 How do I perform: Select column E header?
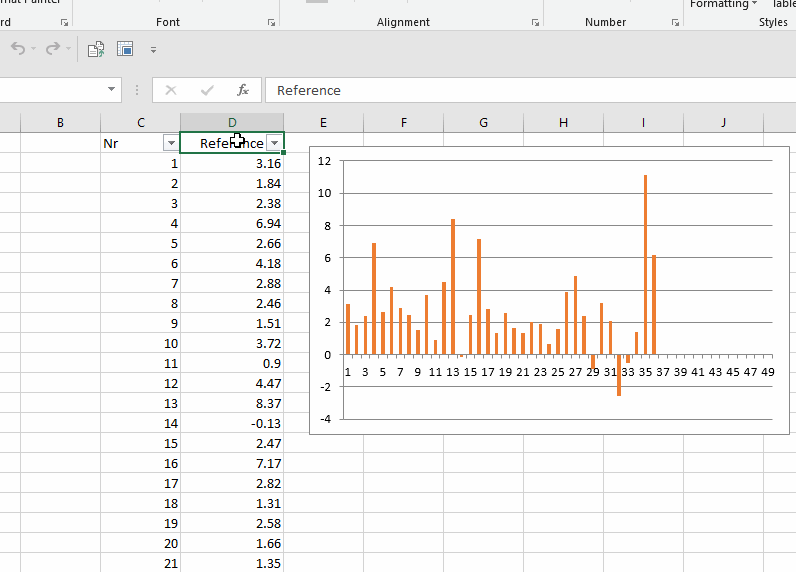coord(323,122)
